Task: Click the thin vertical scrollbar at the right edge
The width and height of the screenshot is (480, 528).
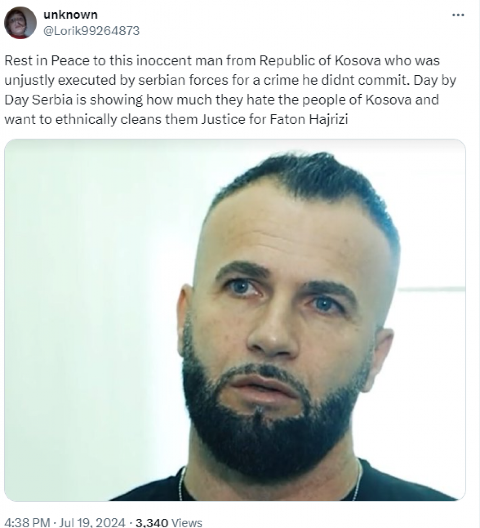Action: (x=479, y=264)
